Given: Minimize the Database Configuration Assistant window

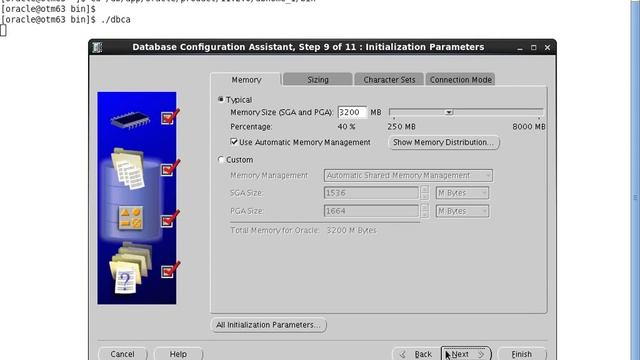Looking at the screenshot, I should [520, 48].
